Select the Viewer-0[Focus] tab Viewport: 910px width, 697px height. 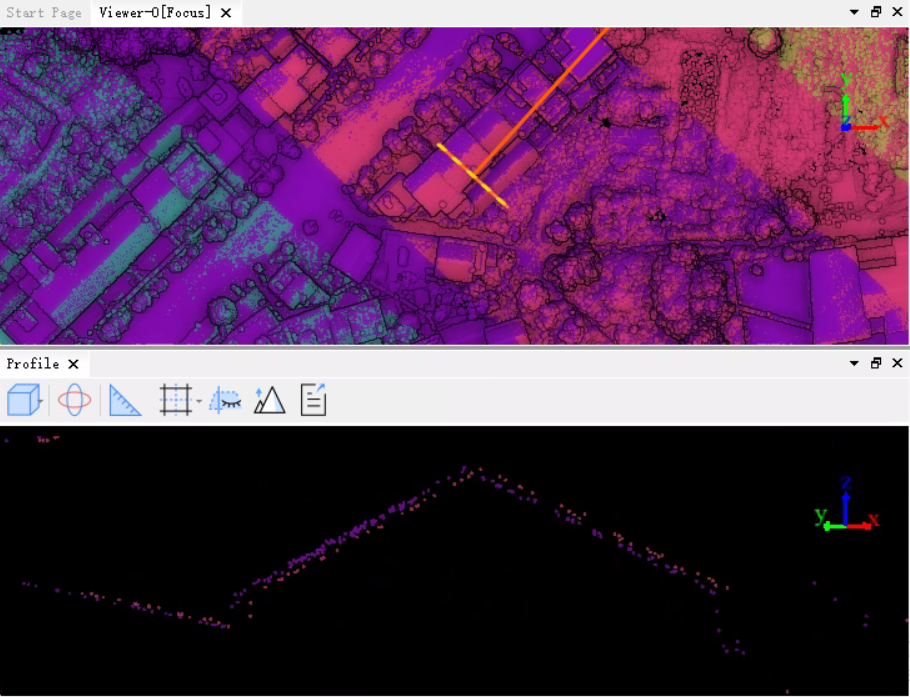(x=155, y=13)
